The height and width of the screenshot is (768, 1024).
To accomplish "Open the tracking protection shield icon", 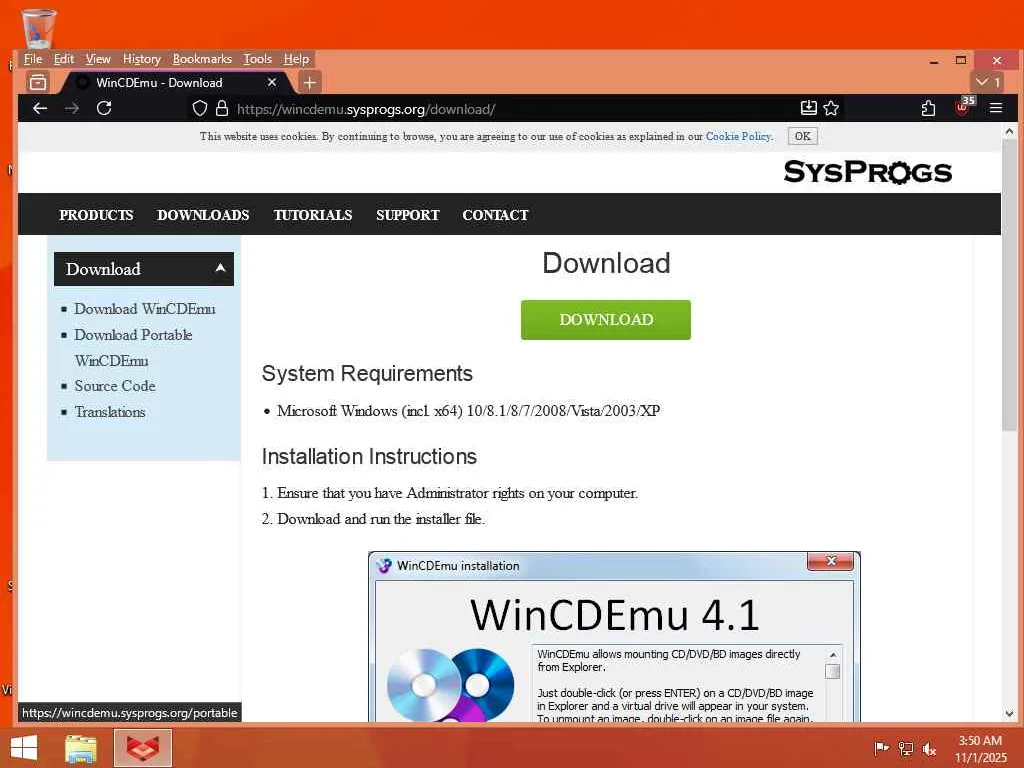I will pyautogui.click(x=200, y=108).
